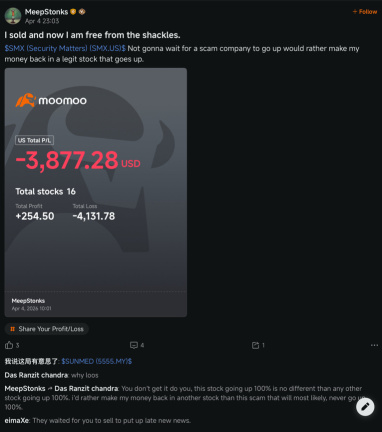The width and height of the screenshot is (382, 432).
Task: Open the $SMX Security Matters stock link
Action: coord(65,48)
